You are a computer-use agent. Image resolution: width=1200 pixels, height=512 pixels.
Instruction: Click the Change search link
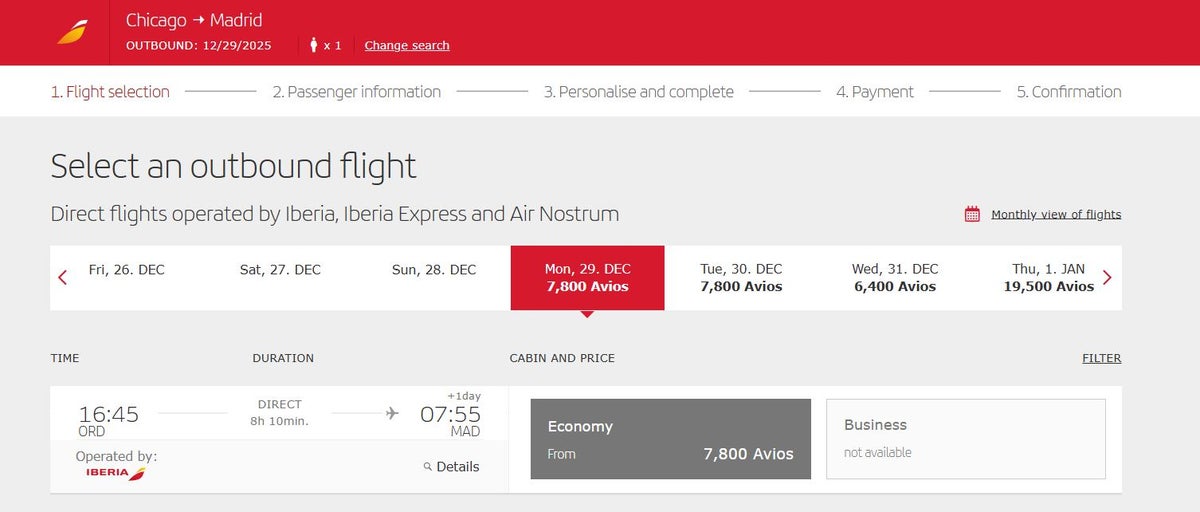[406, 45]
